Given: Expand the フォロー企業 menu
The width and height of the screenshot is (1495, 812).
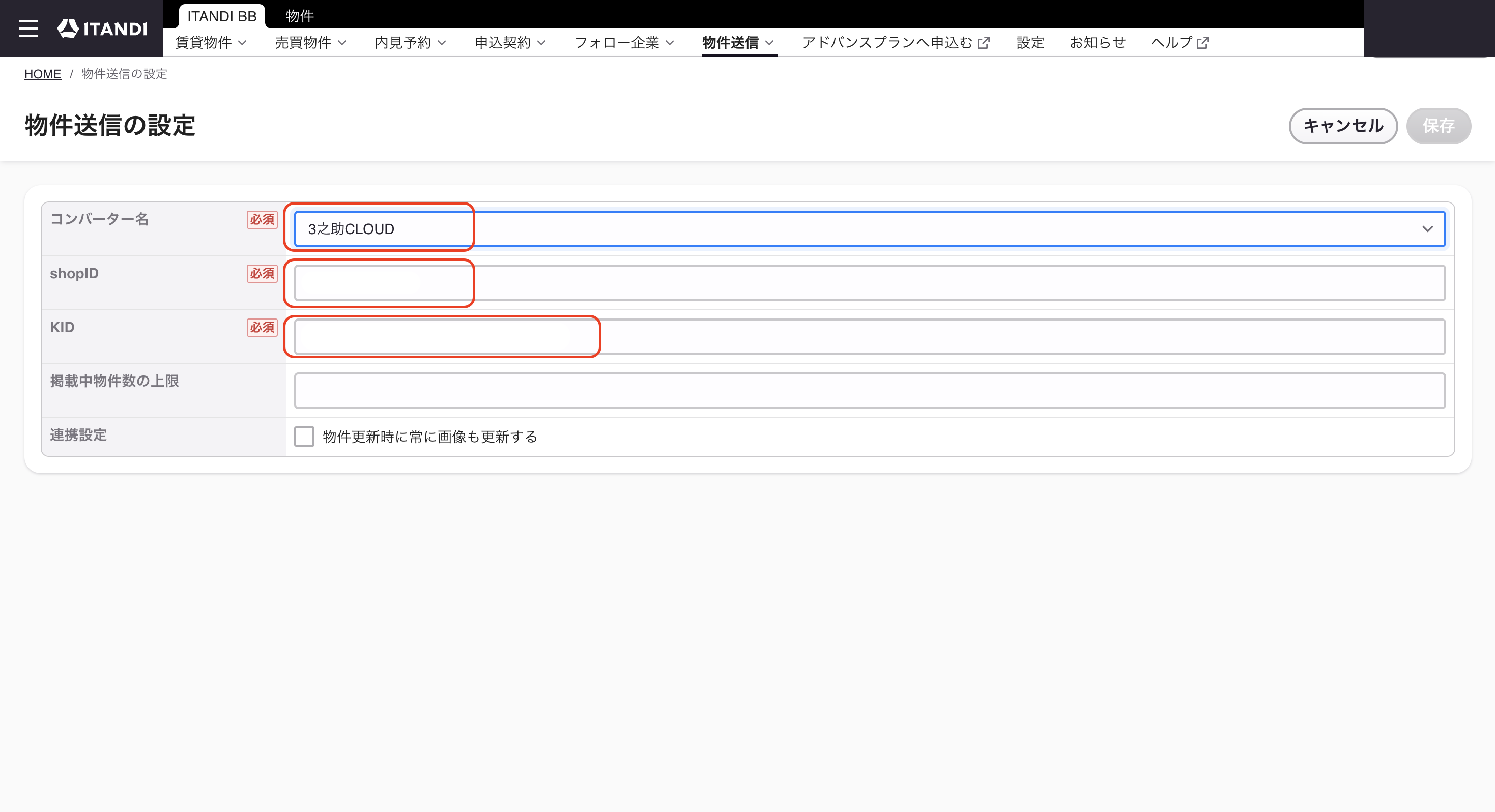Looking at the screenshot, I should click(x=624, y=42).
